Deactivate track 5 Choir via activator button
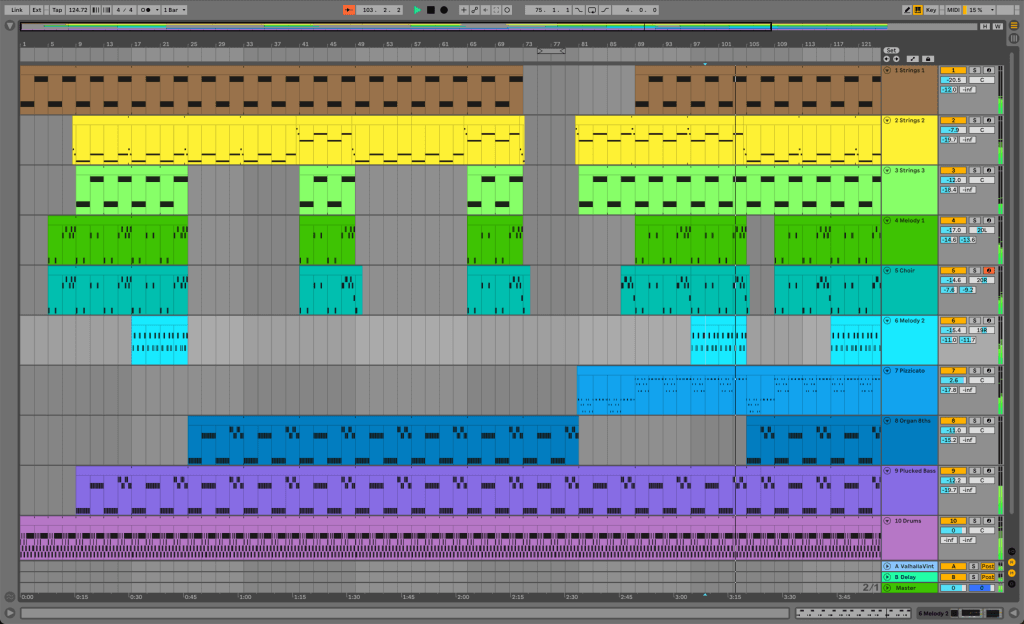1024x624 pixels. 953,270
